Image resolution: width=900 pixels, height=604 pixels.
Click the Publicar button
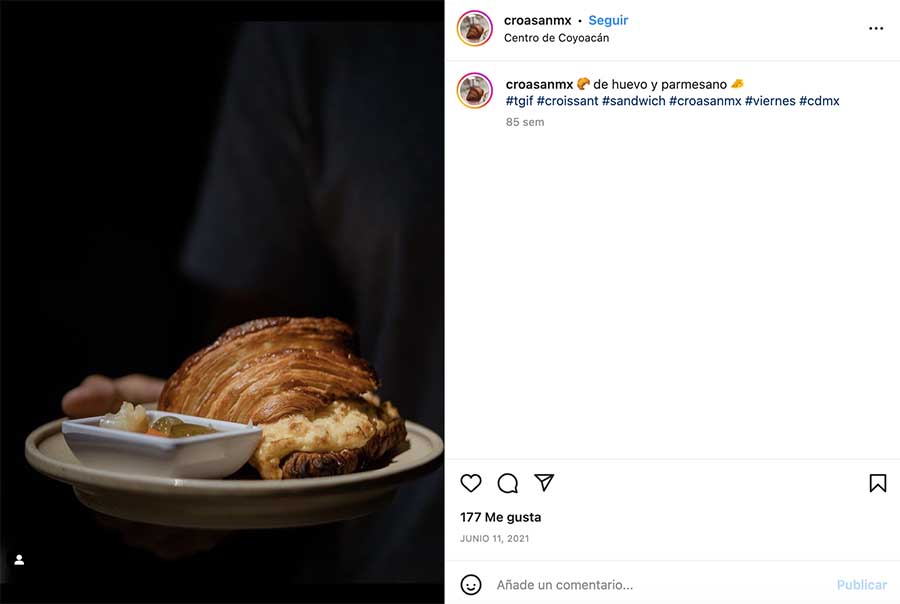(862, 584)
